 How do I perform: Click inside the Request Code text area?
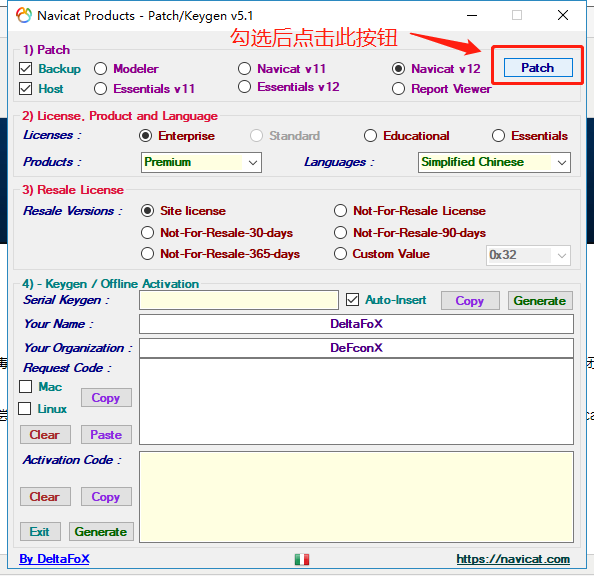tap(356, 402)
